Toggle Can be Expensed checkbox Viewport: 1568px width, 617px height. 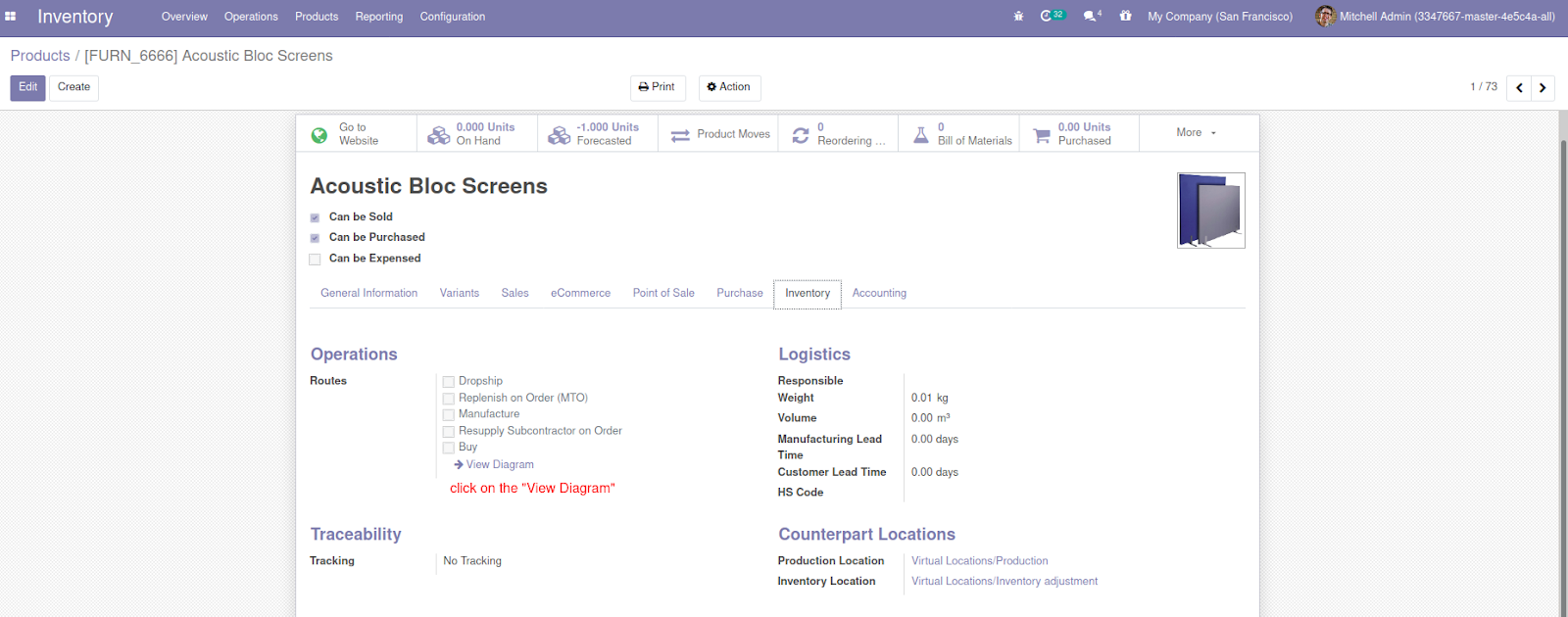(x=315, y=260)
